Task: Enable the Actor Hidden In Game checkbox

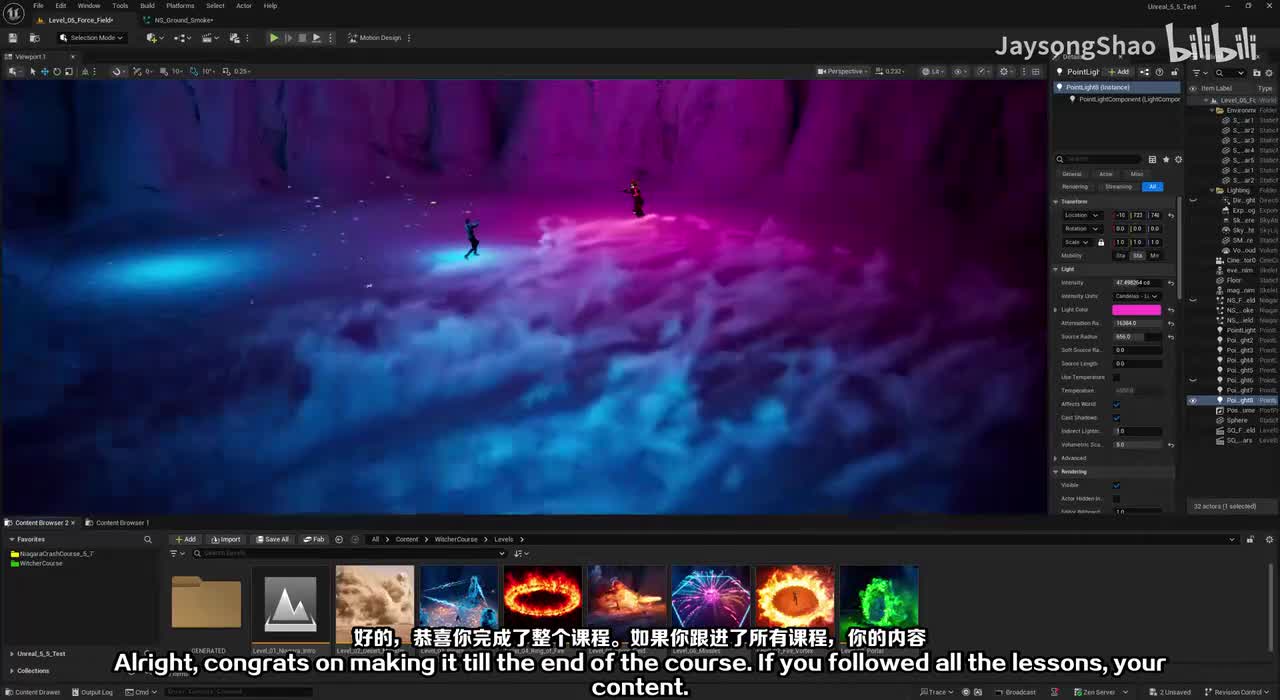Action: pos(1116,498)
